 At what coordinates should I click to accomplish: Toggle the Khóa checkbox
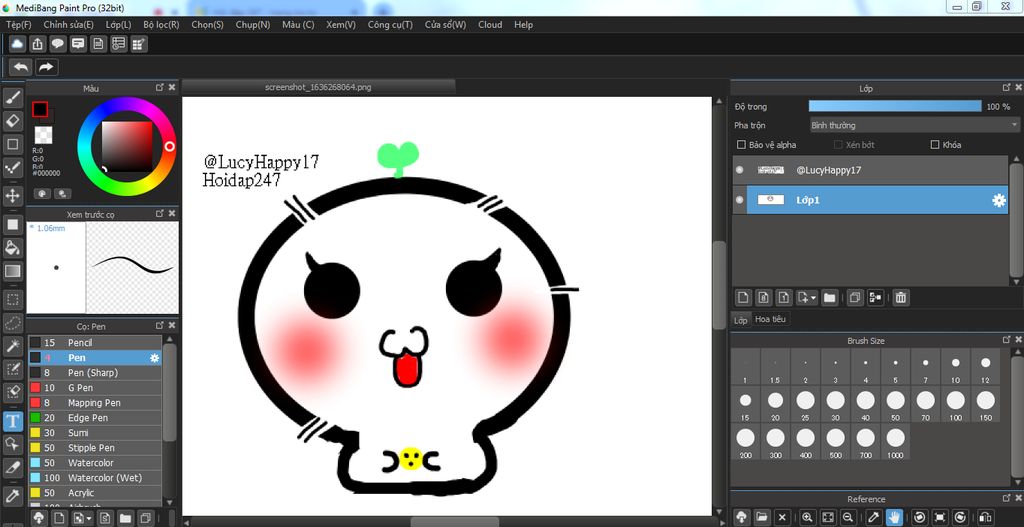pos(935,145)
